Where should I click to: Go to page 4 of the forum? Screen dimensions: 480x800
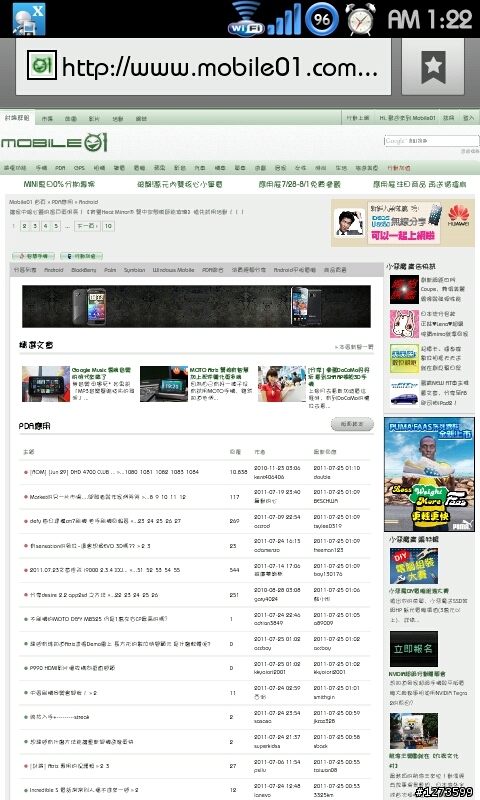45,226
